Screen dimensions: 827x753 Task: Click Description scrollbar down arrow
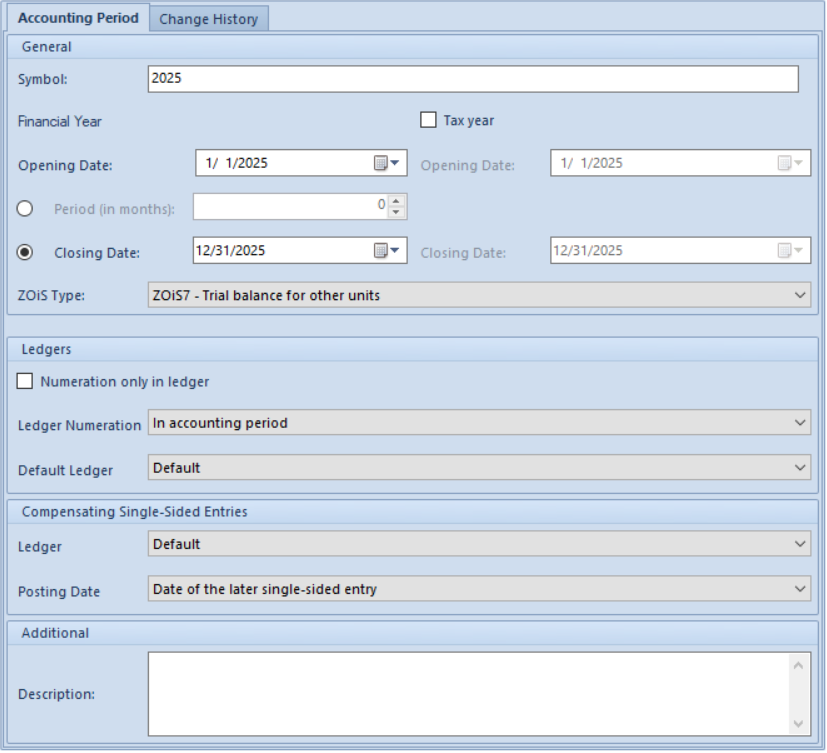click(799, 724)
